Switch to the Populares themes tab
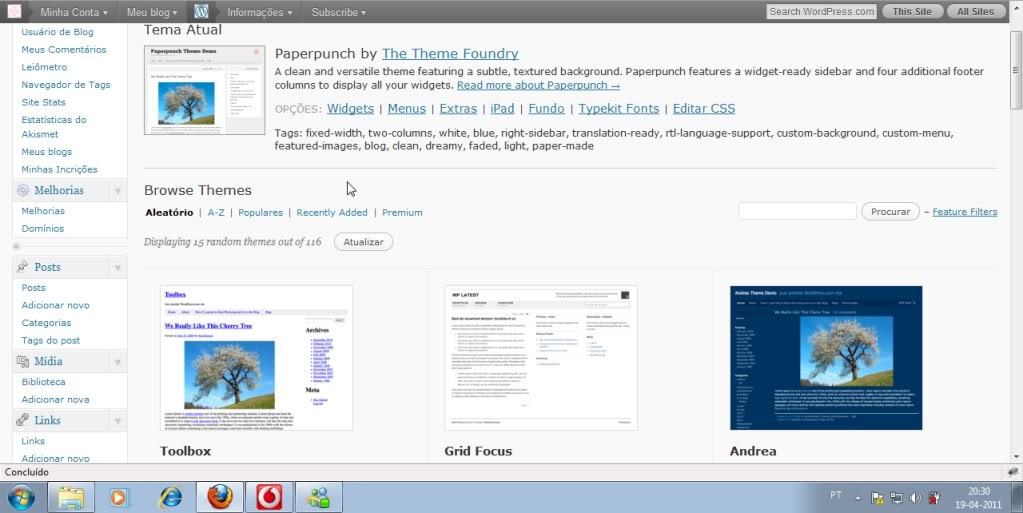This screenshot has height=513, width=1023. pos(260,212)
